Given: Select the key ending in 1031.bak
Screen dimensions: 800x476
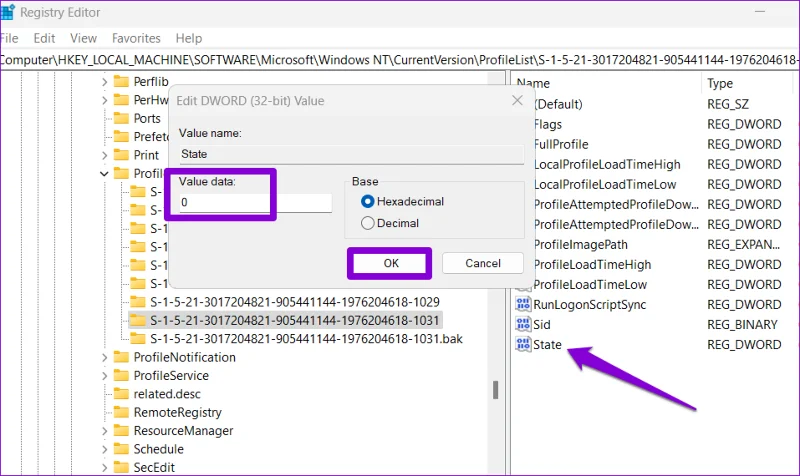Looking at the screenshot, I should click(306, 339).
